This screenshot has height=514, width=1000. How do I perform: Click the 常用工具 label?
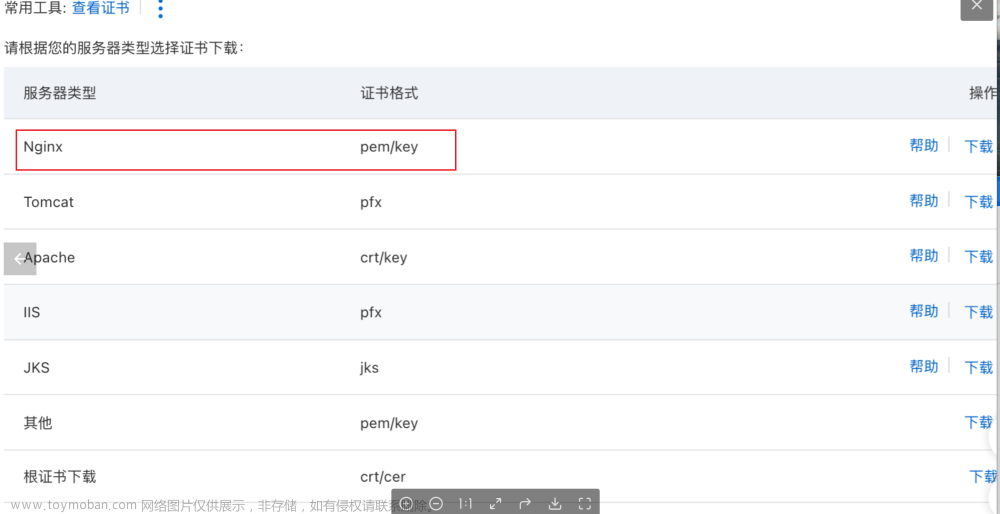tap(34, 8)
